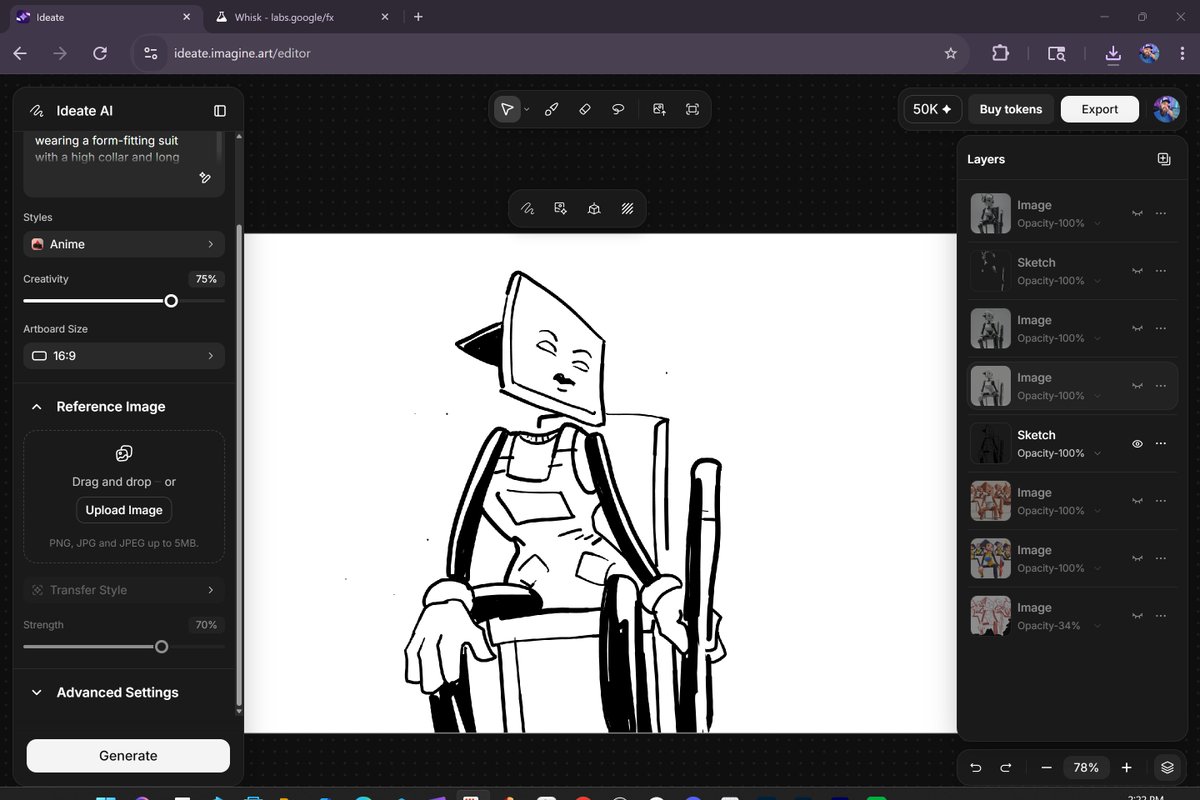This screenshot has height=800, width=1200.
Task: Open the Ideate user avatar menu
Action: click(x=1166, y=109)
